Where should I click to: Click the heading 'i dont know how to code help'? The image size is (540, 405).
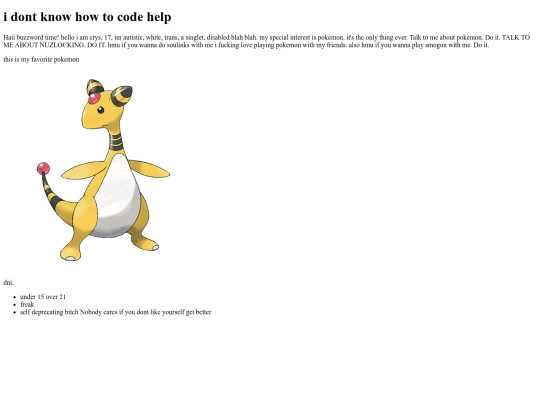click(x=87, y=17)
